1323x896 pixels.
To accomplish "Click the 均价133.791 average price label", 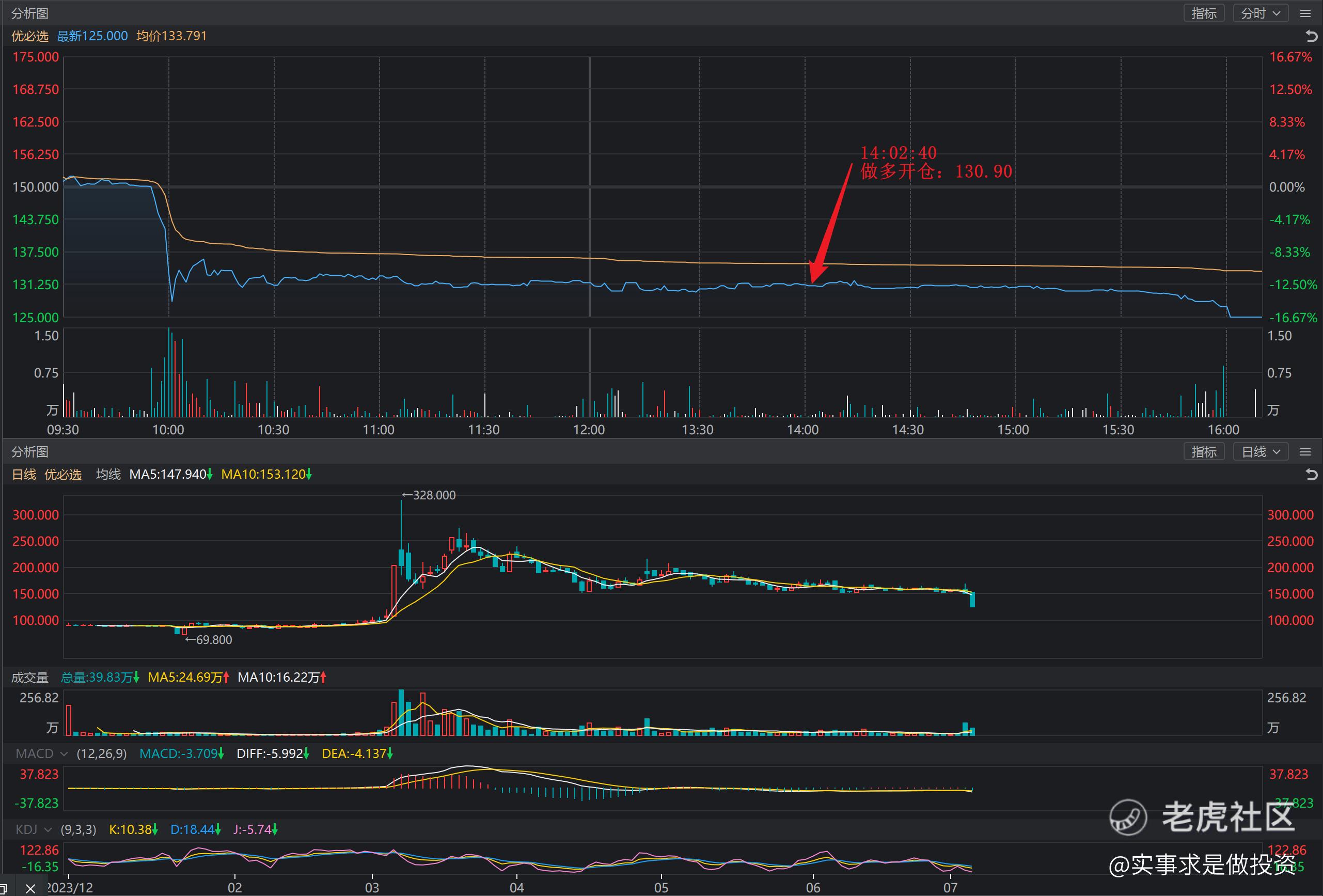I will 171,37.
